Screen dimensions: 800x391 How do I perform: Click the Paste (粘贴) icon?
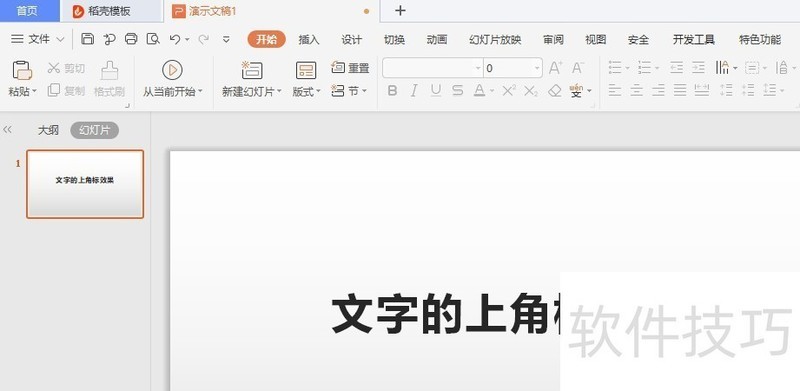point(22,70)
